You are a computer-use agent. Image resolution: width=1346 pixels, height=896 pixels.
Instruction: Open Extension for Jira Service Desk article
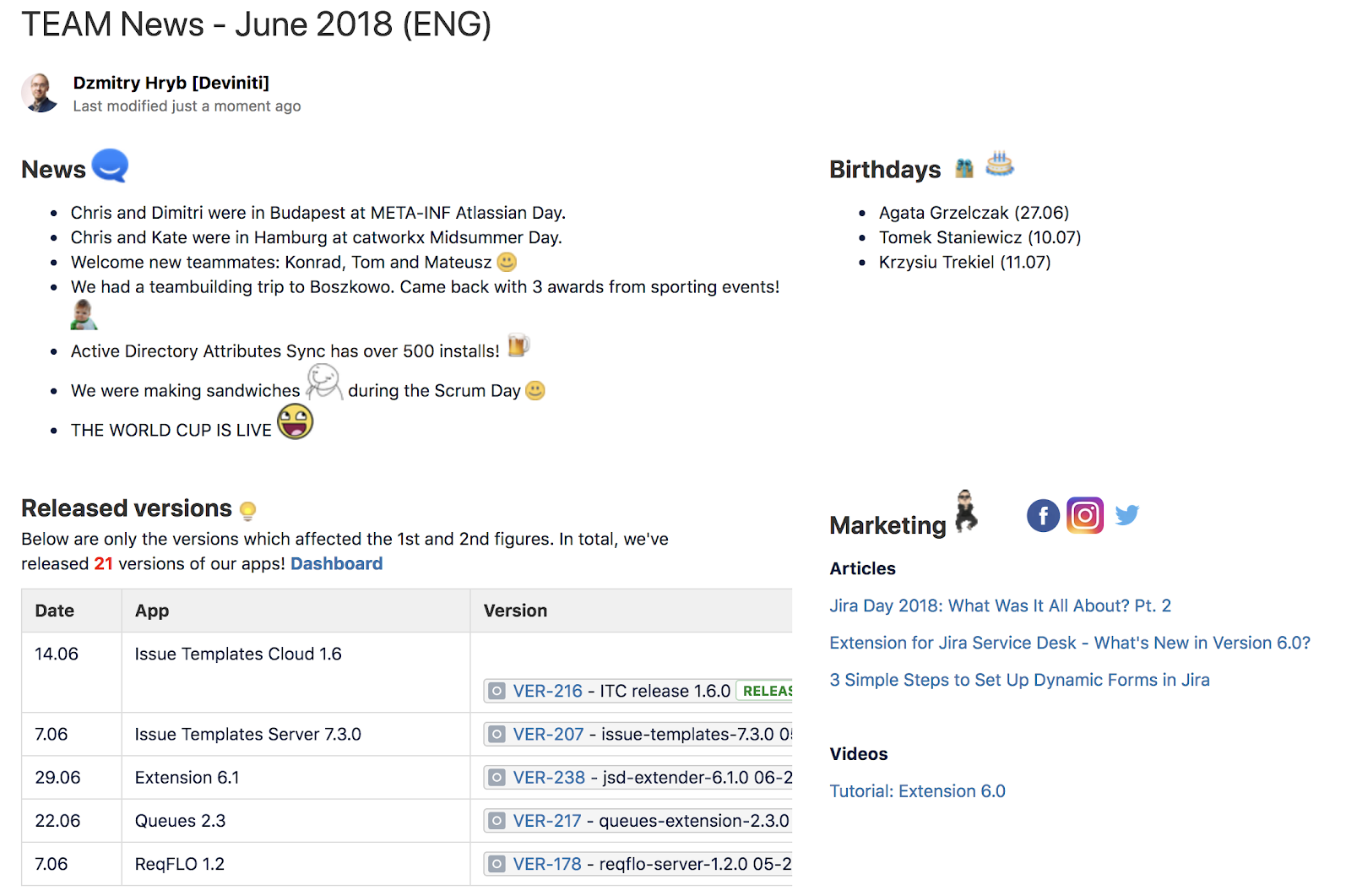1070,643
